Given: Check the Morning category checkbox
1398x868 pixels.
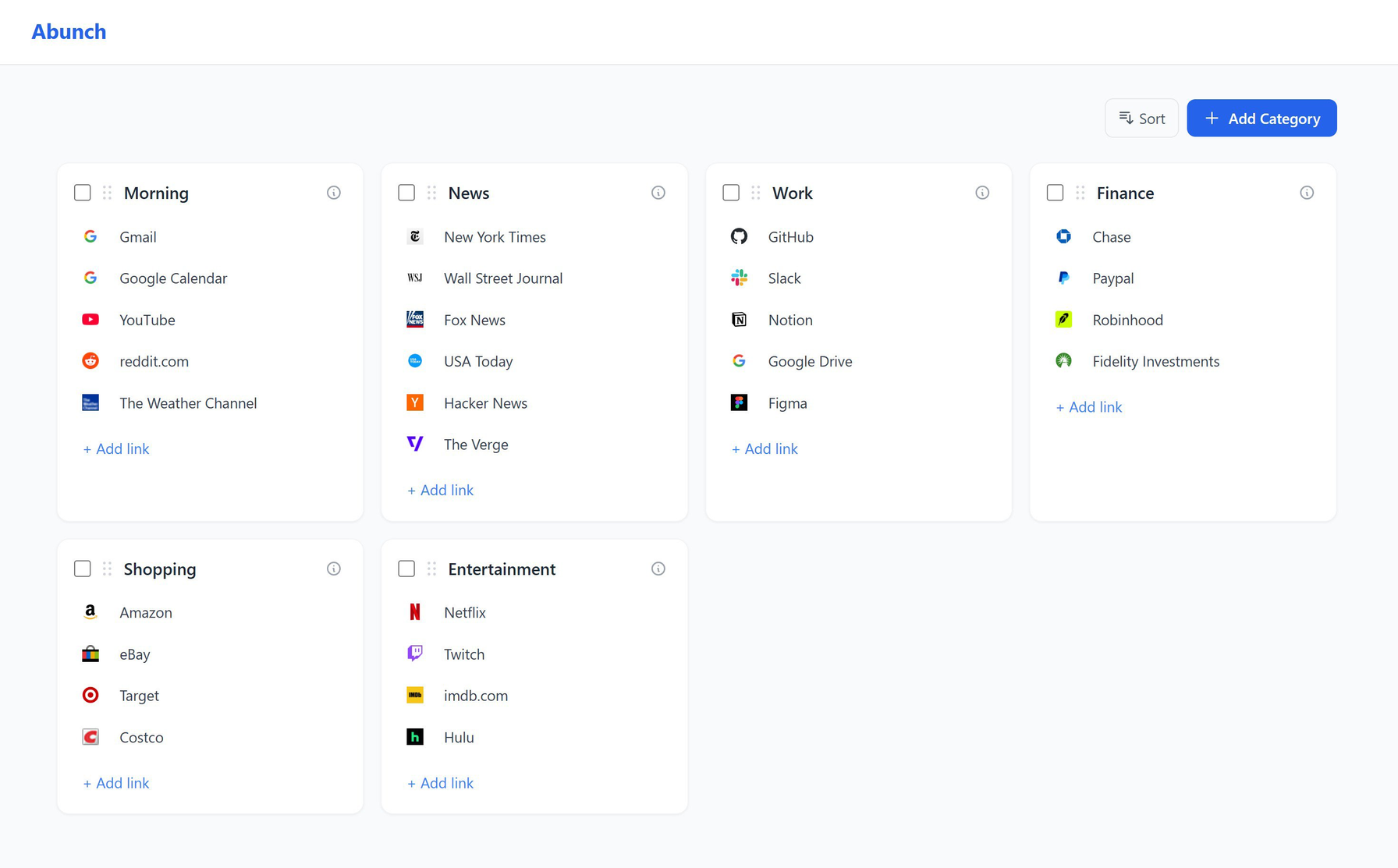Looking at the screenshot, I should [83, 193].
